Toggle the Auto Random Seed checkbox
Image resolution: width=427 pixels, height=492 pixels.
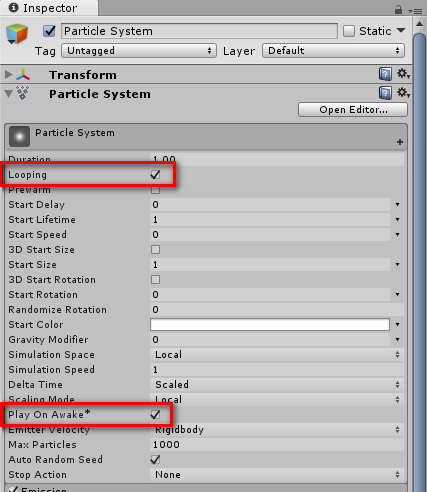pos(155,460)
